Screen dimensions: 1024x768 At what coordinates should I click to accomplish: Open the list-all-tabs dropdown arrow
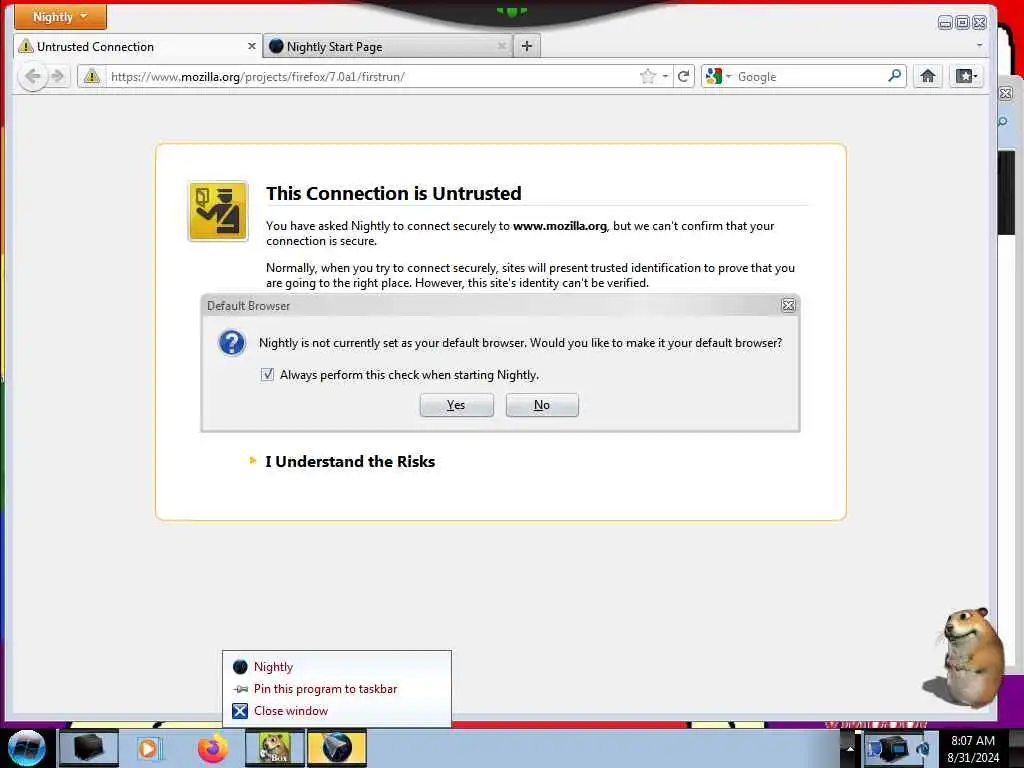979,45
